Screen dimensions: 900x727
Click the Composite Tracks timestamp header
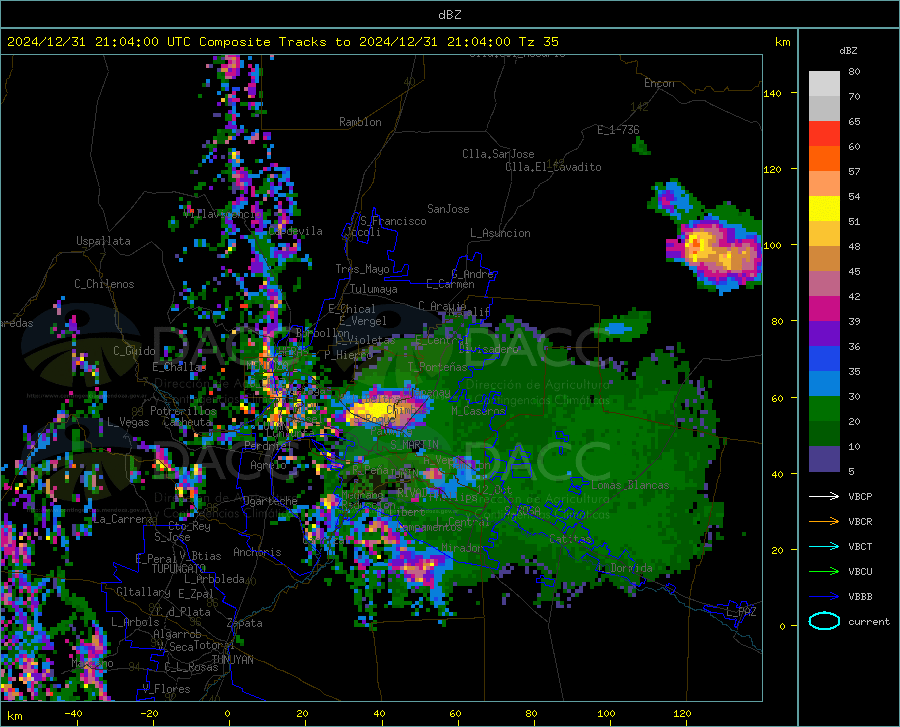click(282, 42)
